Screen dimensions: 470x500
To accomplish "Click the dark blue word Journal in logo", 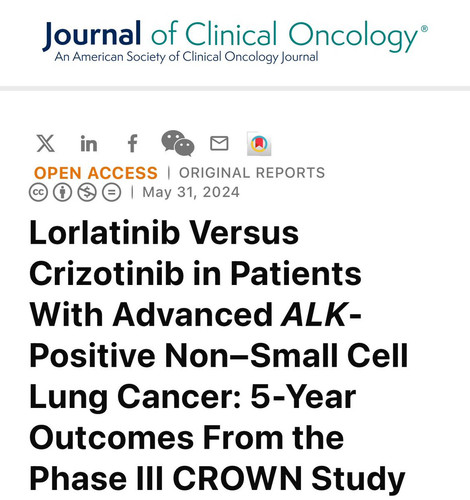I will (92, 34).
